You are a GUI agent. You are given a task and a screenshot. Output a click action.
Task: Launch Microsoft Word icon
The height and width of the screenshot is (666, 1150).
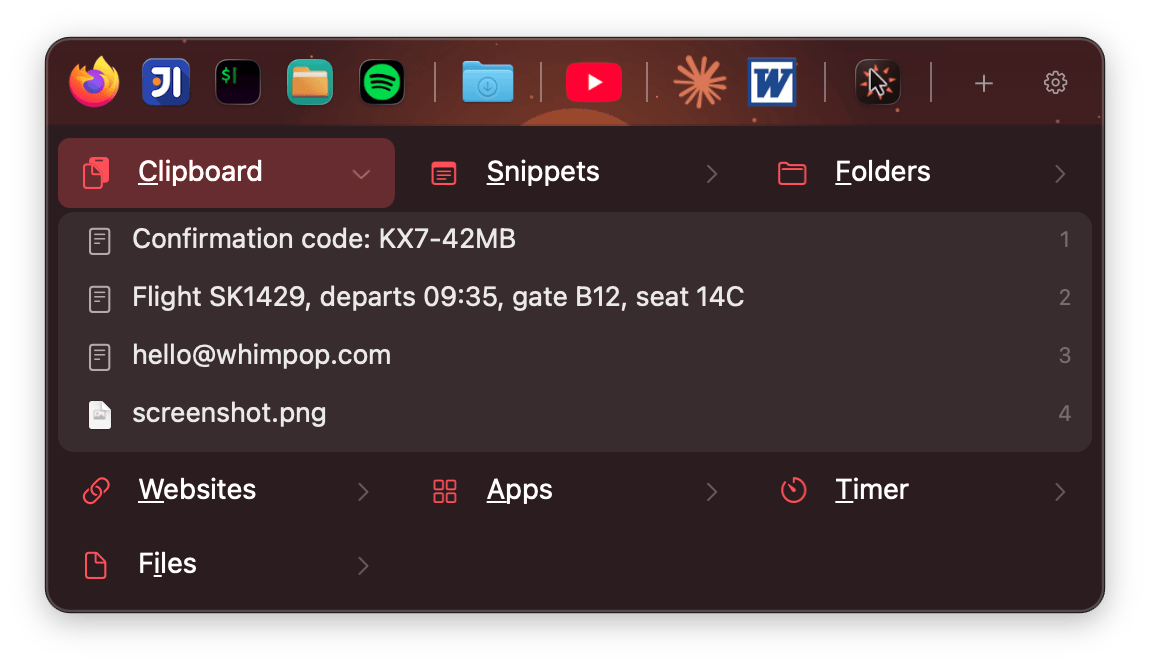tap(772, 82)
